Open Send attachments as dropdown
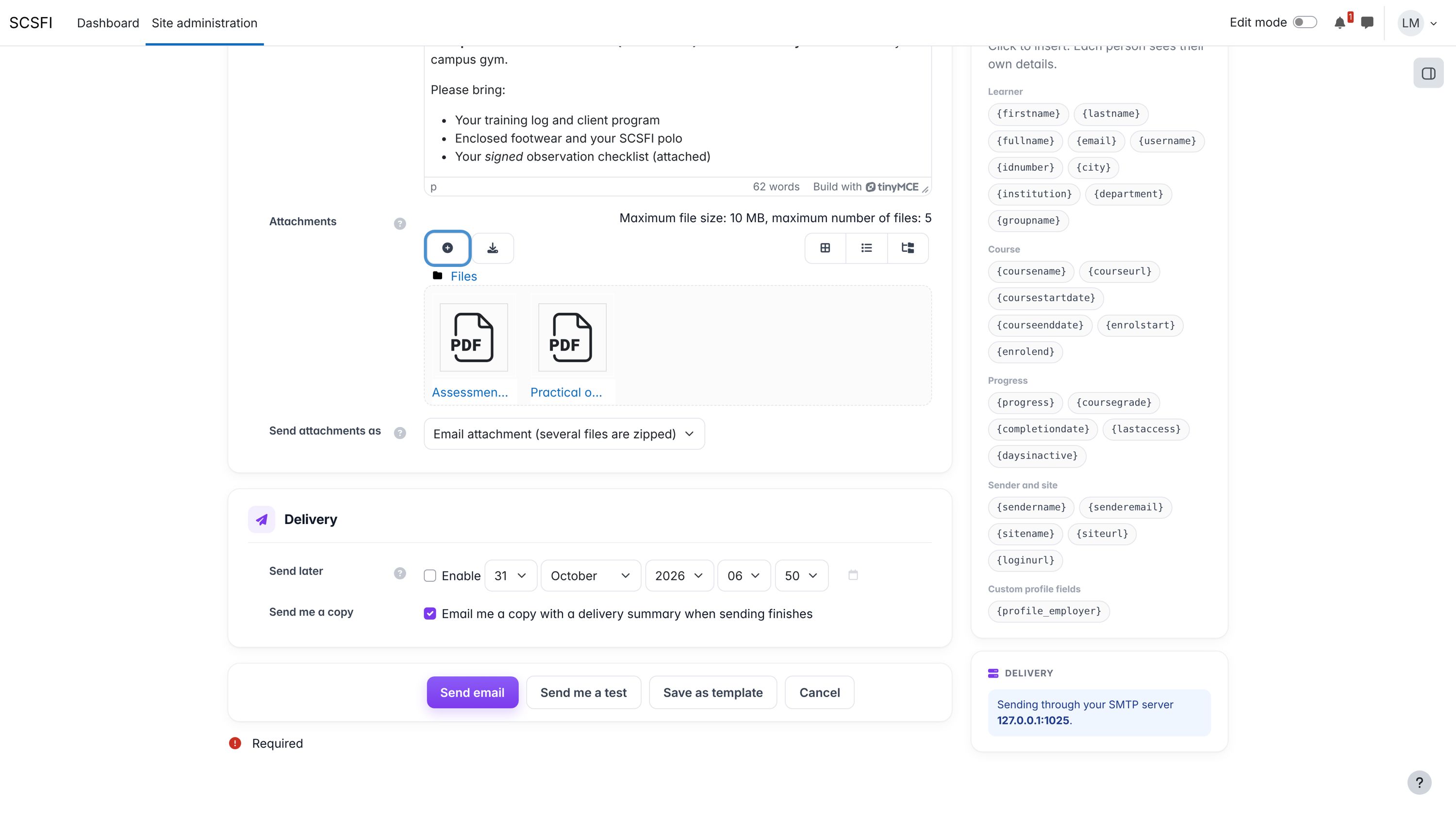The width and height of the screenshot is (1456, 819). [x=564, y=434]
